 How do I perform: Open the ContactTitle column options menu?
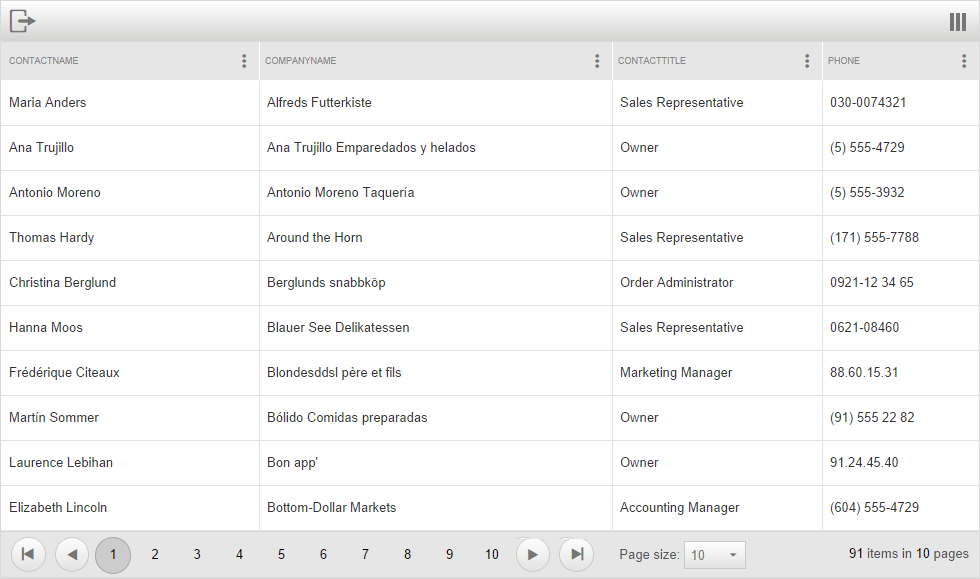click(x=807, y=61)
